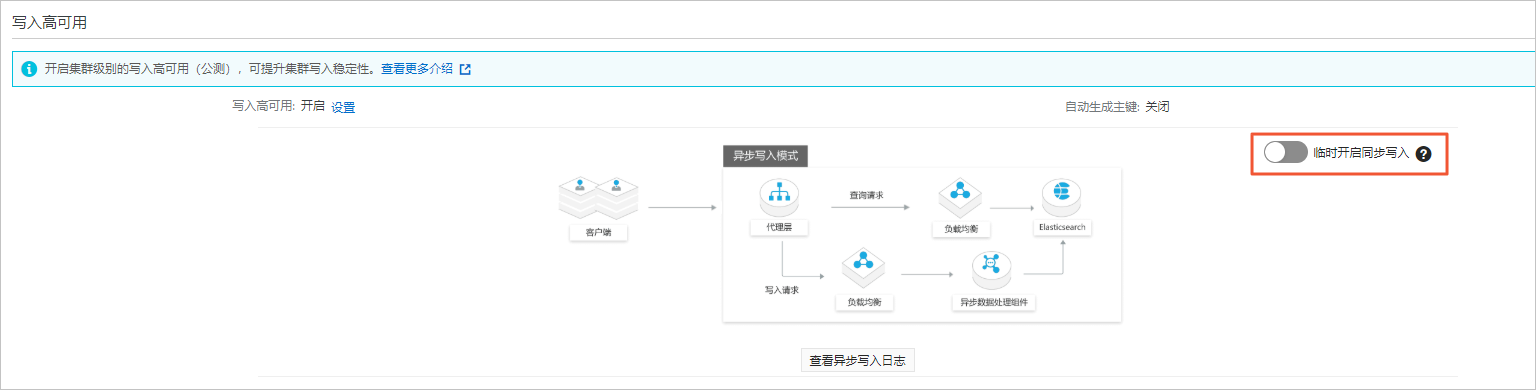Select the 异步写入模式 label
Screen dimensions: 1536x390
(x=765, y=156)
